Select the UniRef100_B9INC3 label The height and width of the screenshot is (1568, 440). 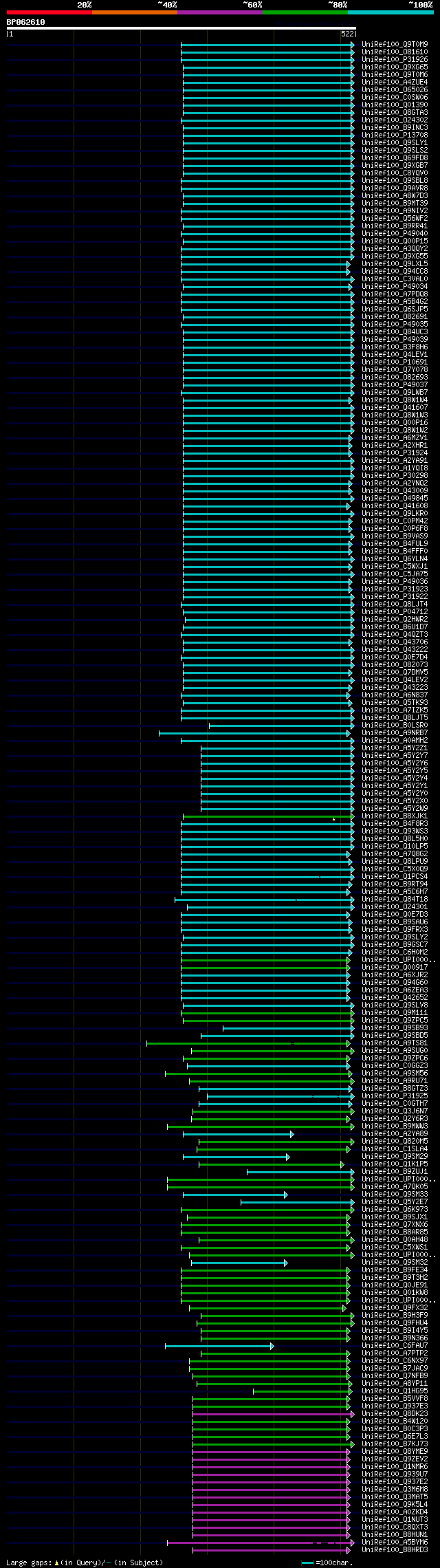[395, 128]
